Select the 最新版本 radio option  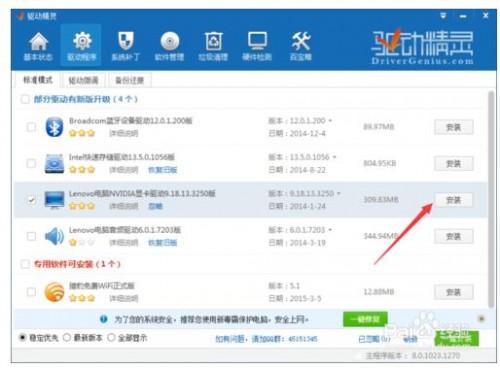(x=67, y=338)
